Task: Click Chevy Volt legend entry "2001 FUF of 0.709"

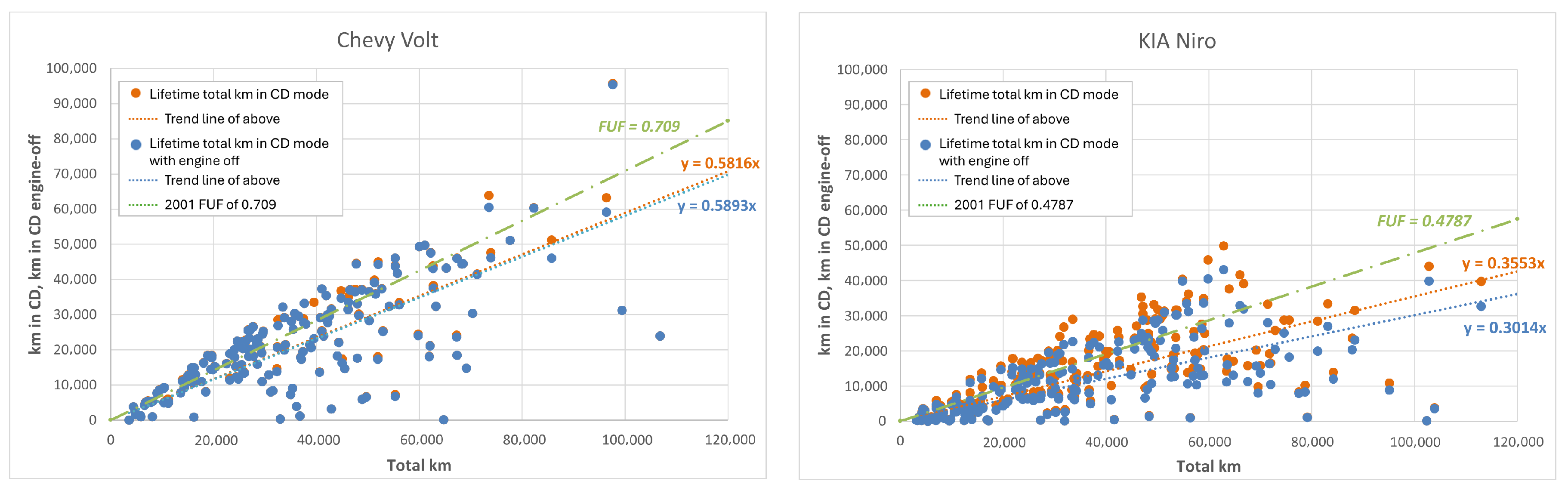Action: click(220, 204)
